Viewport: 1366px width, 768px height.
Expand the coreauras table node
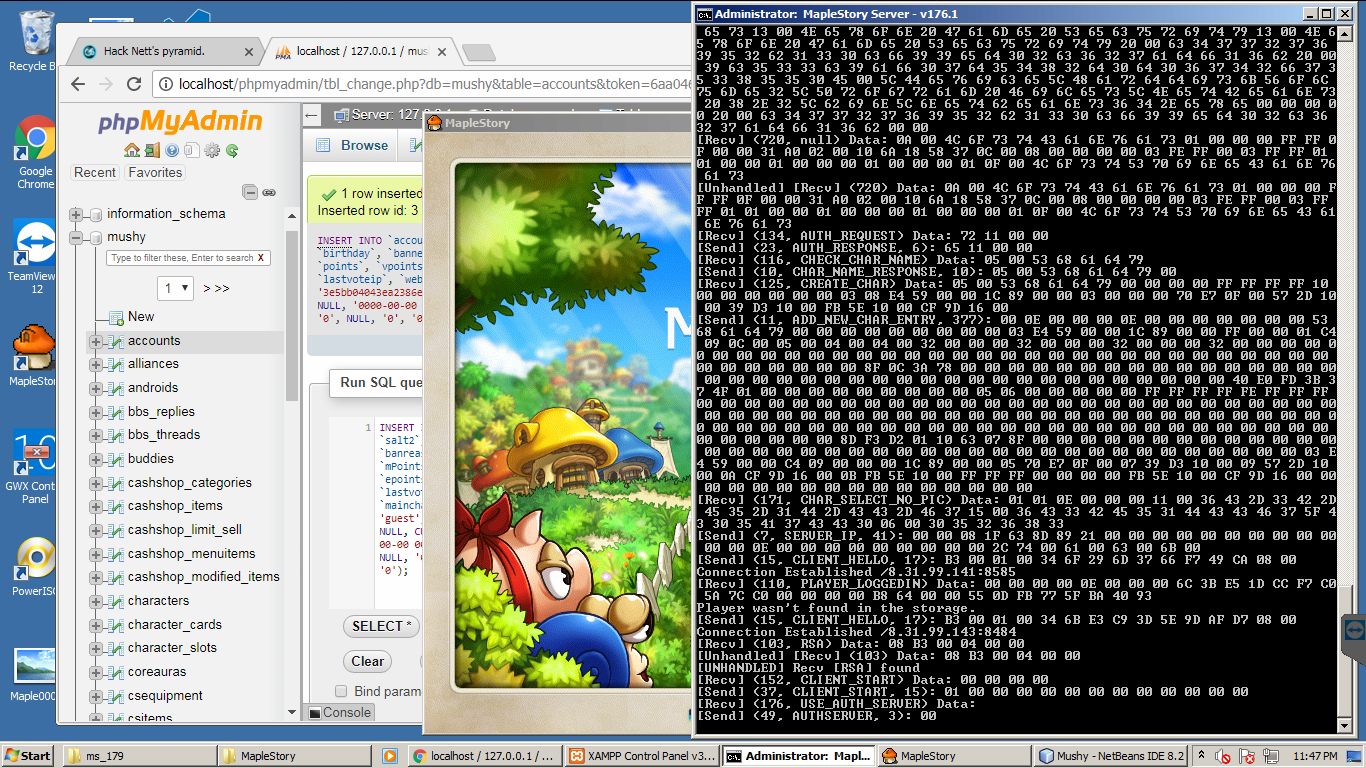coord(96,672)
